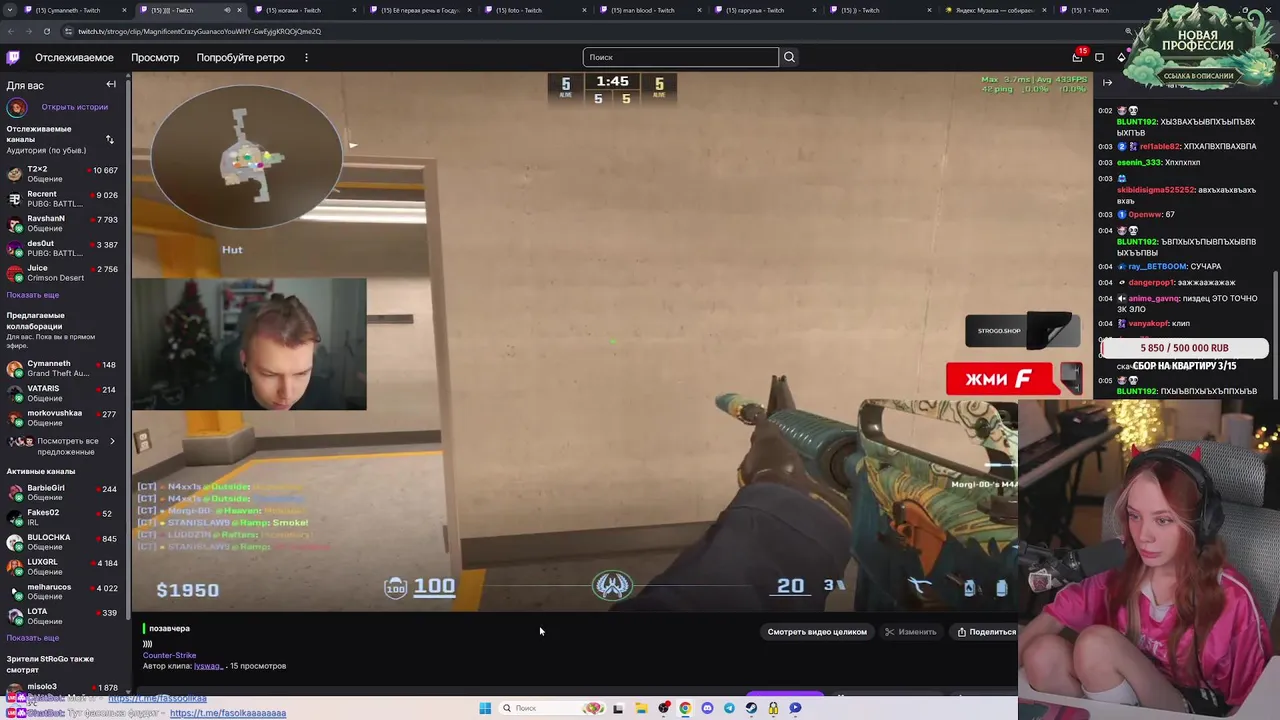Show more active channels 'Показать еще'
Viewport: 1280px width, 720px height.
point(33,638)
